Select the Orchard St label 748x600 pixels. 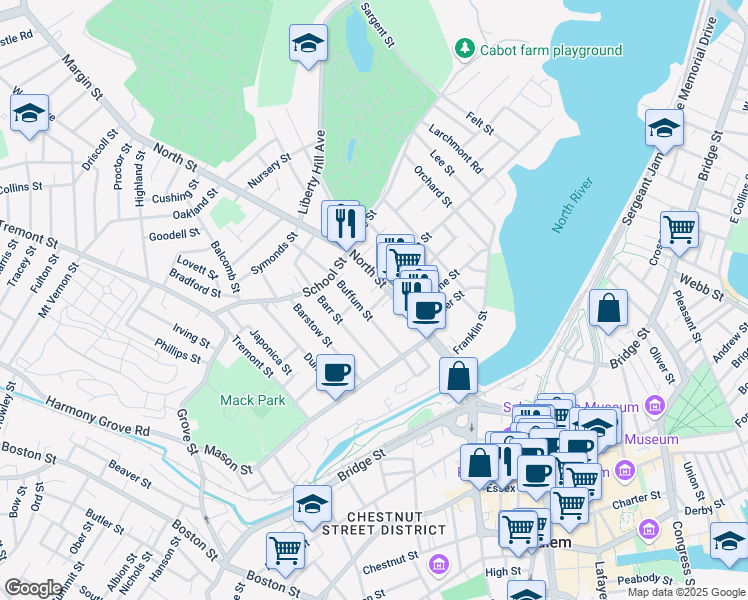433,186
